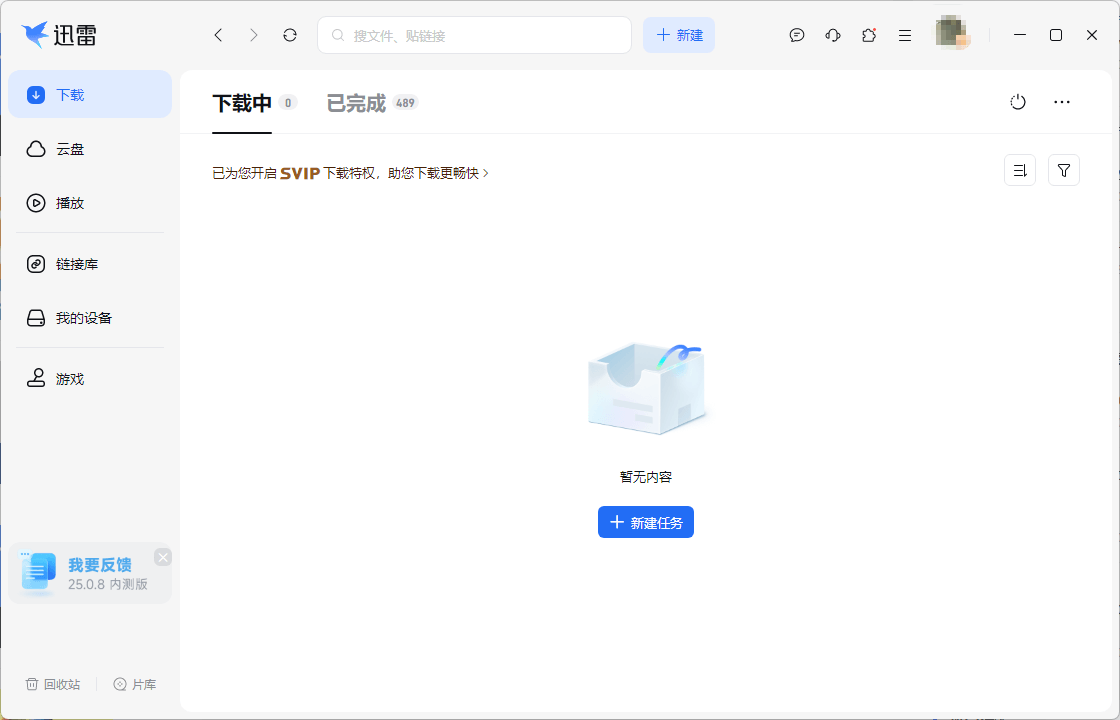Image resolution: width=1120 pixels, height=720 pixels.
Task: Open 片库 at sidebar bottom
Action: coord(135,684)
